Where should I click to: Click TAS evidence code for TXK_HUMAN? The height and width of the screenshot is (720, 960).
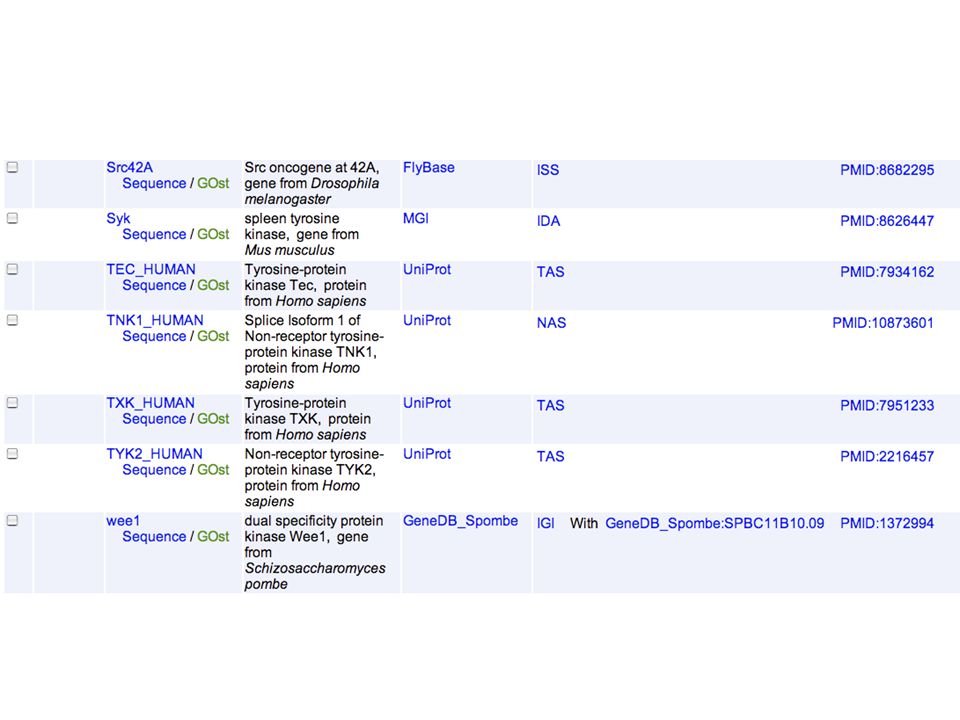click(x=550, y=405)
